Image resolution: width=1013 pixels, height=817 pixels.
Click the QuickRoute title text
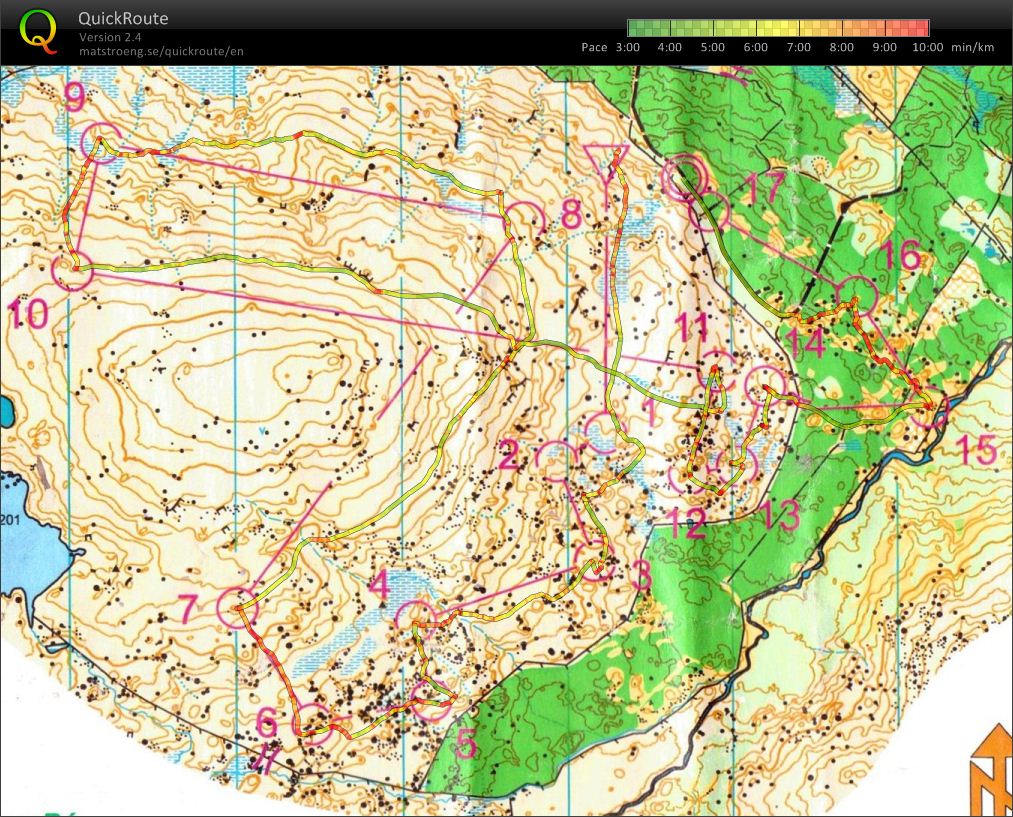tap(123, 18)
